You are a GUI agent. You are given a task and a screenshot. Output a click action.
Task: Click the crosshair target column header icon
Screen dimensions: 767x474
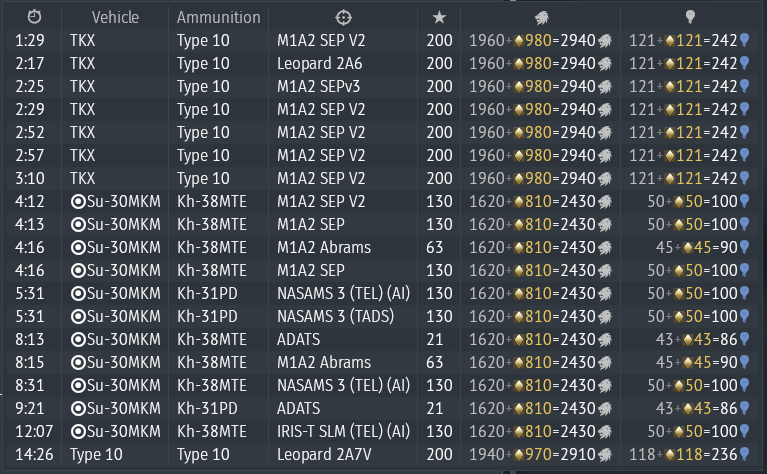tap(343, 18)
